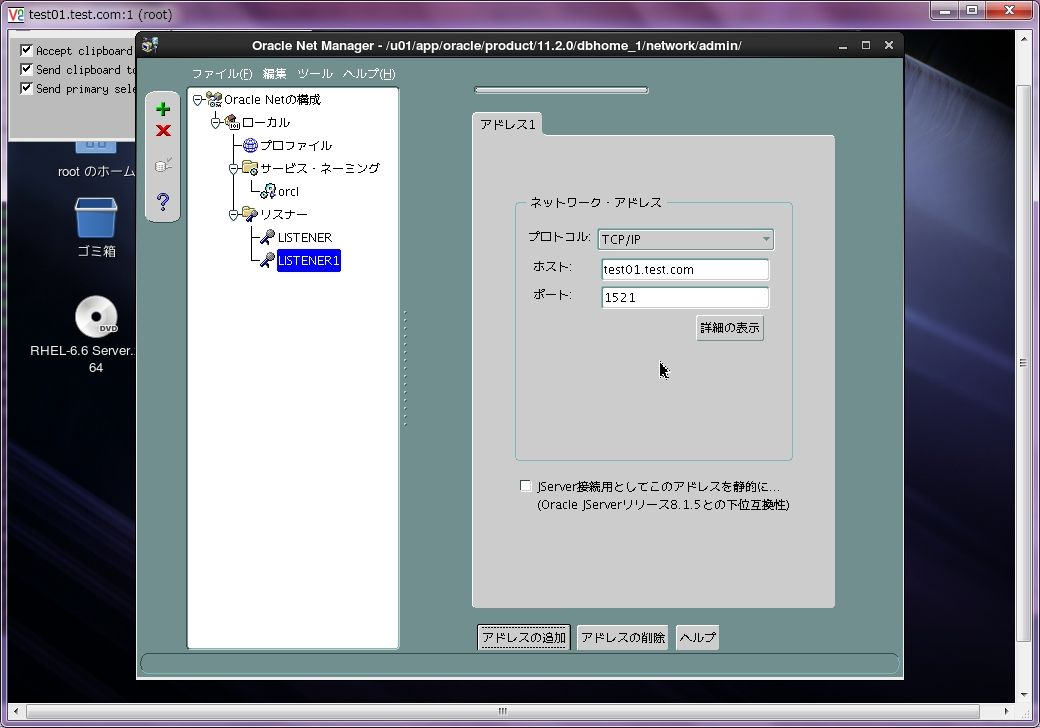Click the Local node icon in tree

[x=232, y=123]
